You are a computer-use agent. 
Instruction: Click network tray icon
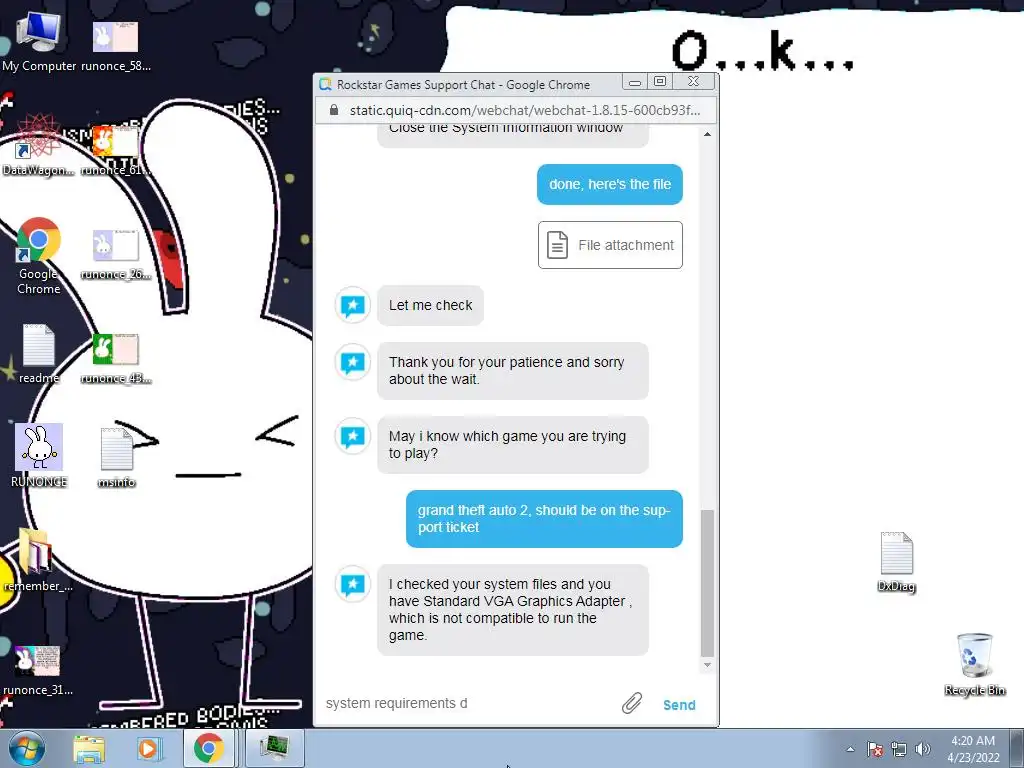(x=899, y=749)
